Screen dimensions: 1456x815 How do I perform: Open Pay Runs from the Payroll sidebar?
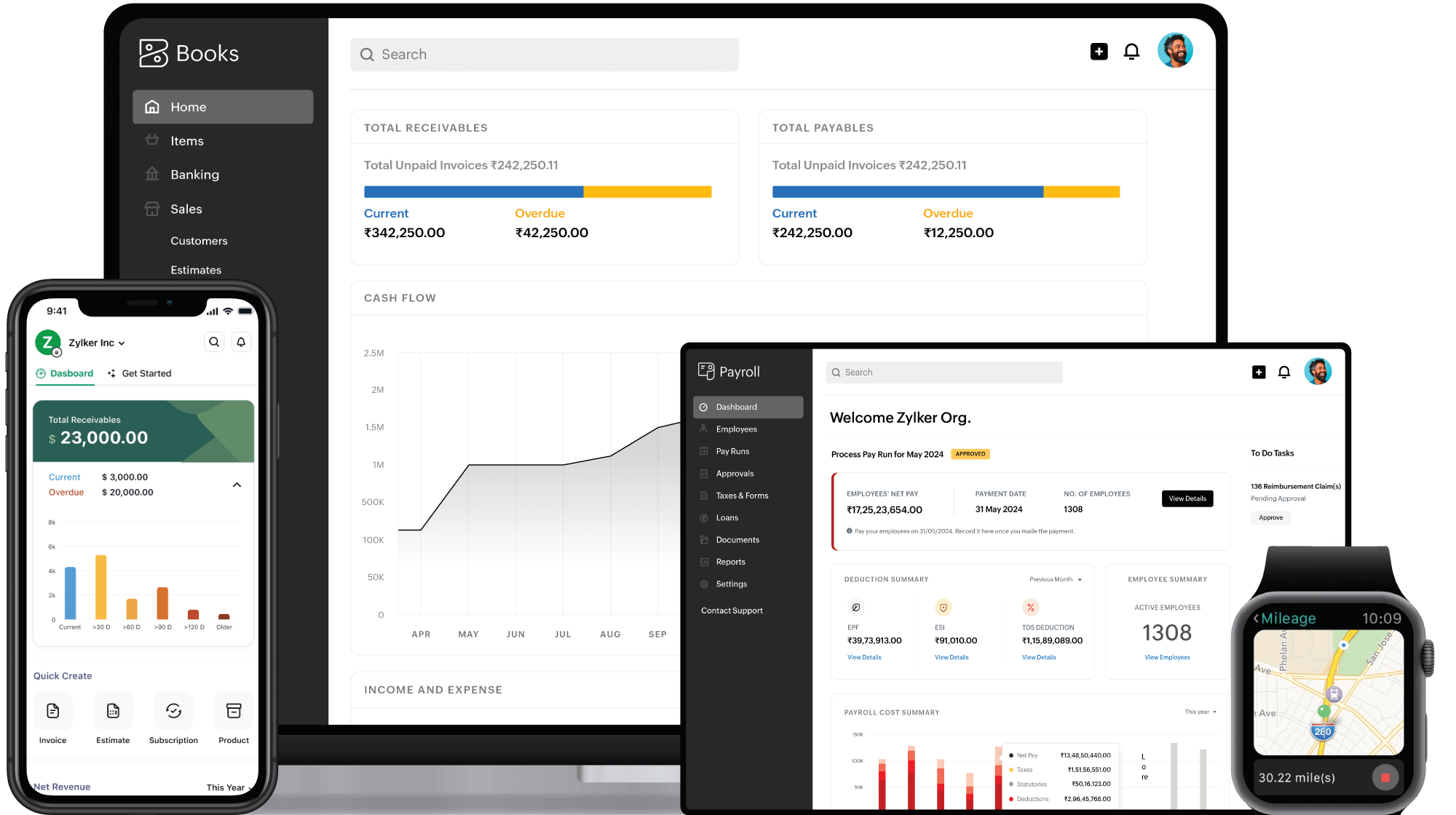click(x=732, y=451)
